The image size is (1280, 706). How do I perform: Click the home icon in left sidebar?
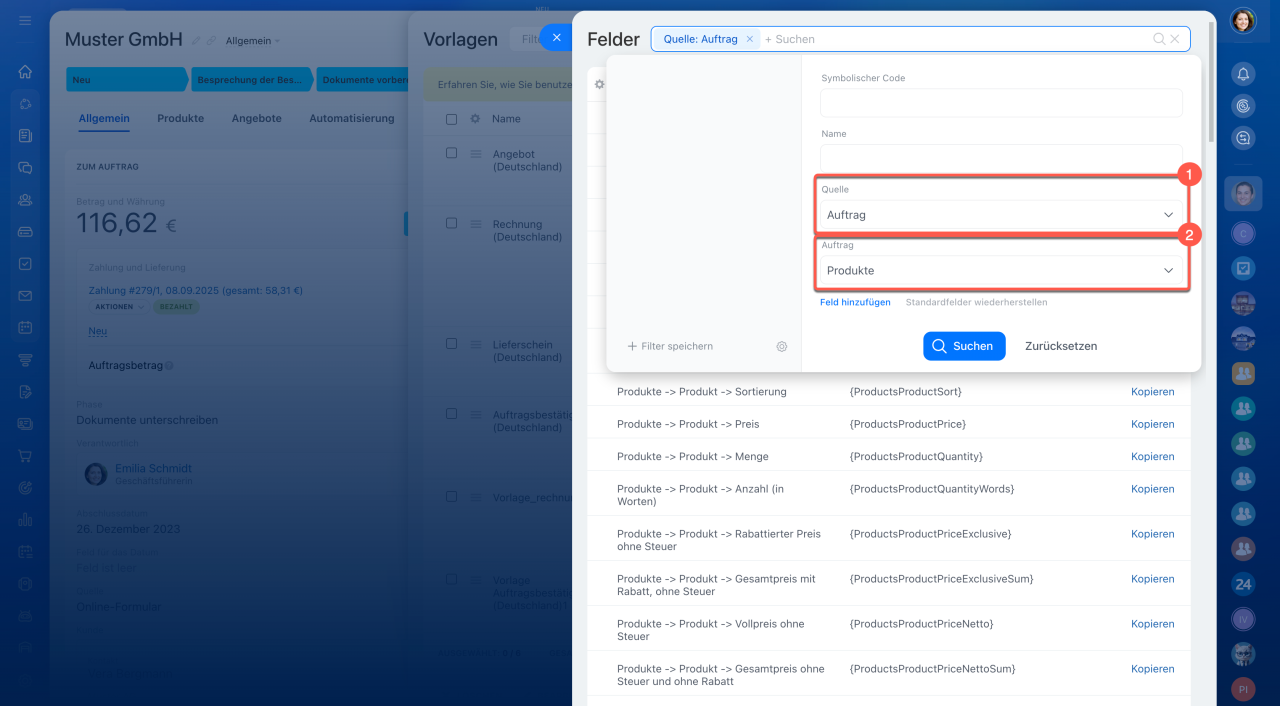[x=25, y=72]
